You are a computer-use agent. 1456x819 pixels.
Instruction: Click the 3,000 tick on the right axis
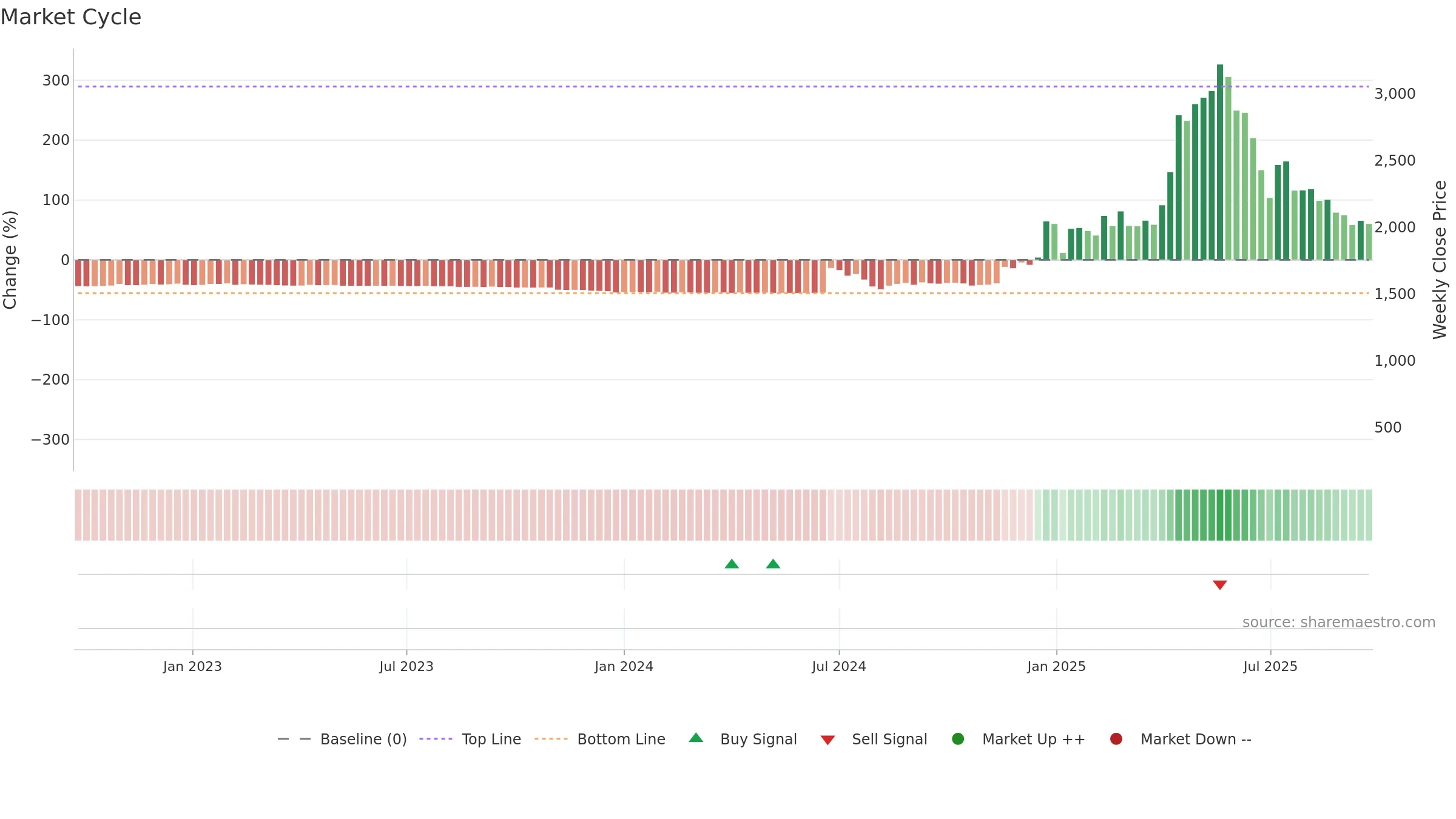[x=1395, y=94]
